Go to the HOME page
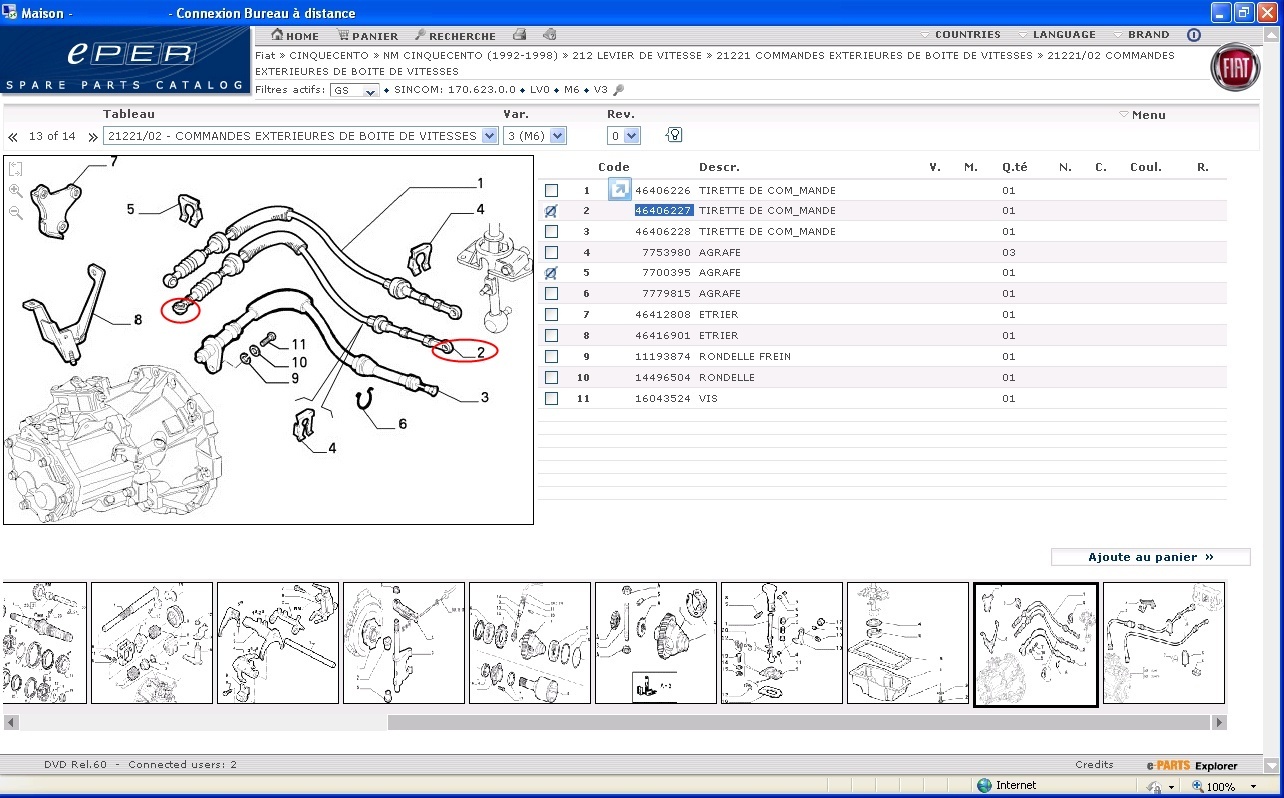The image size is (1284, 798). pyautogui.click(x=295, y=35)
